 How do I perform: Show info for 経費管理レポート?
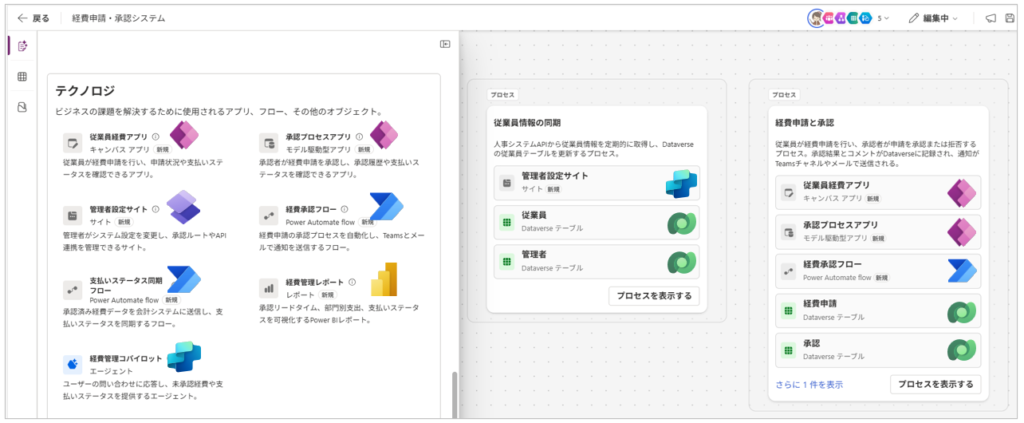[x=352, y=283]
